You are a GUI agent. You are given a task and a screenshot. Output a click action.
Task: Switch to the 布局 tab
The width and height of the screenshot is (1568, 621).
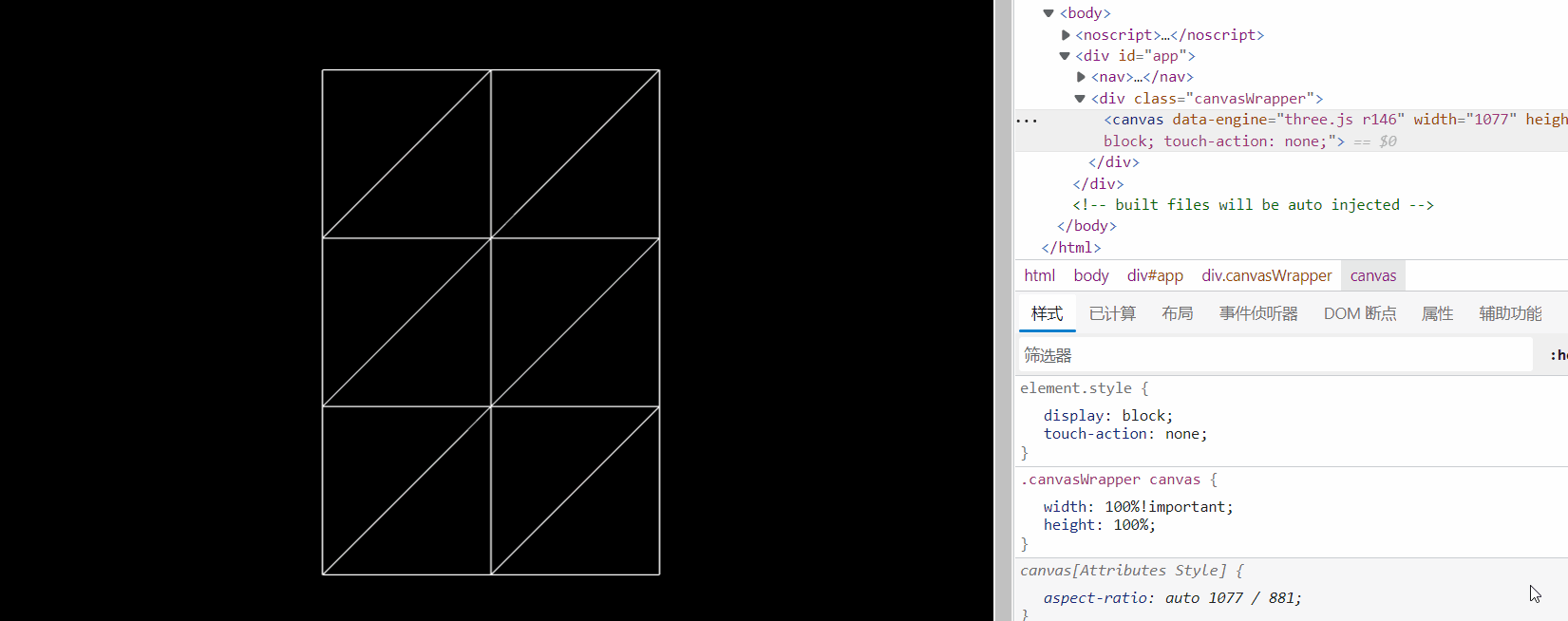pos(1178,313)
